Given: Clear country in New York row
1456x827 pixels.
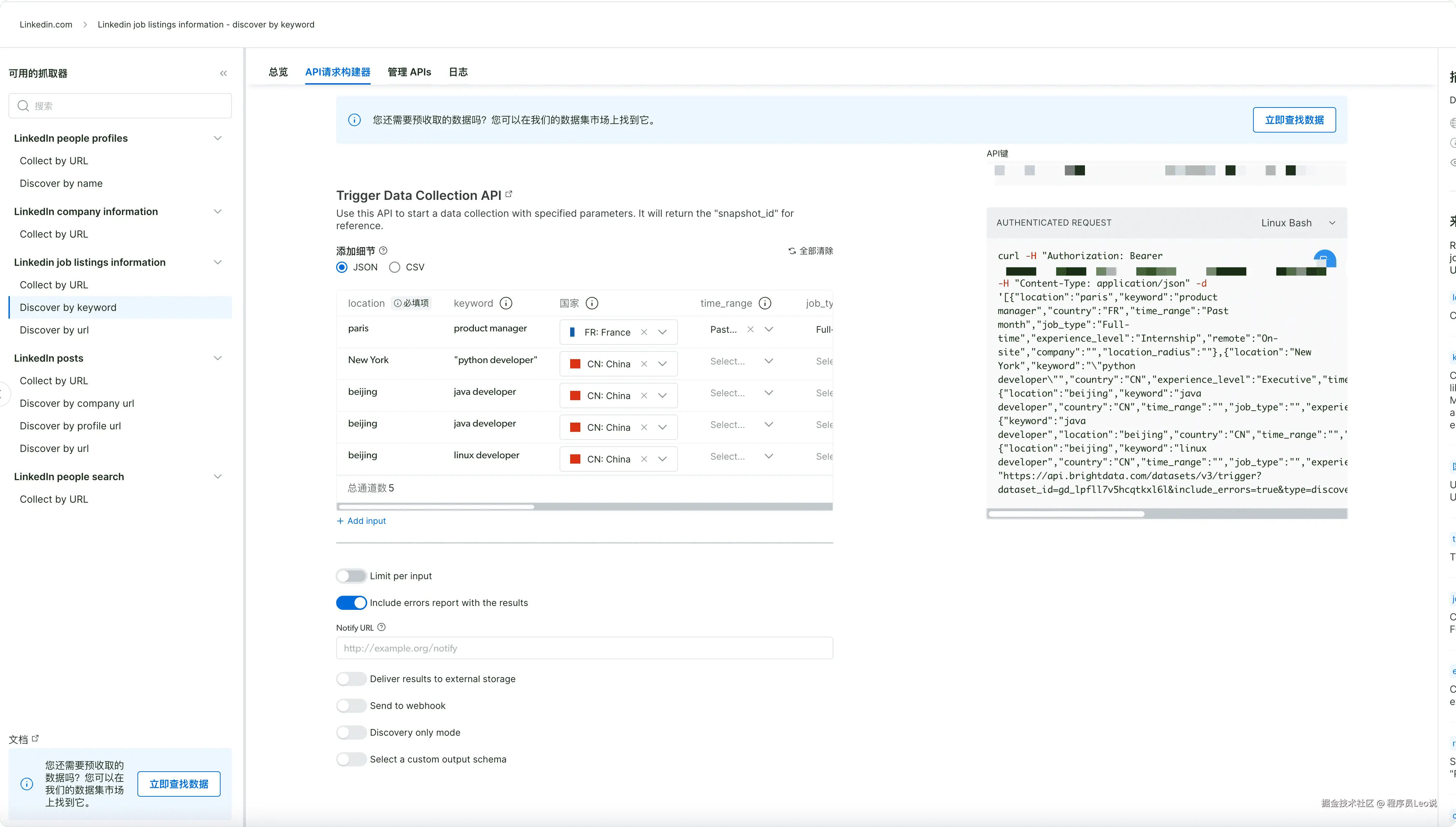Looking at the screenshot, I should (644, 364).
